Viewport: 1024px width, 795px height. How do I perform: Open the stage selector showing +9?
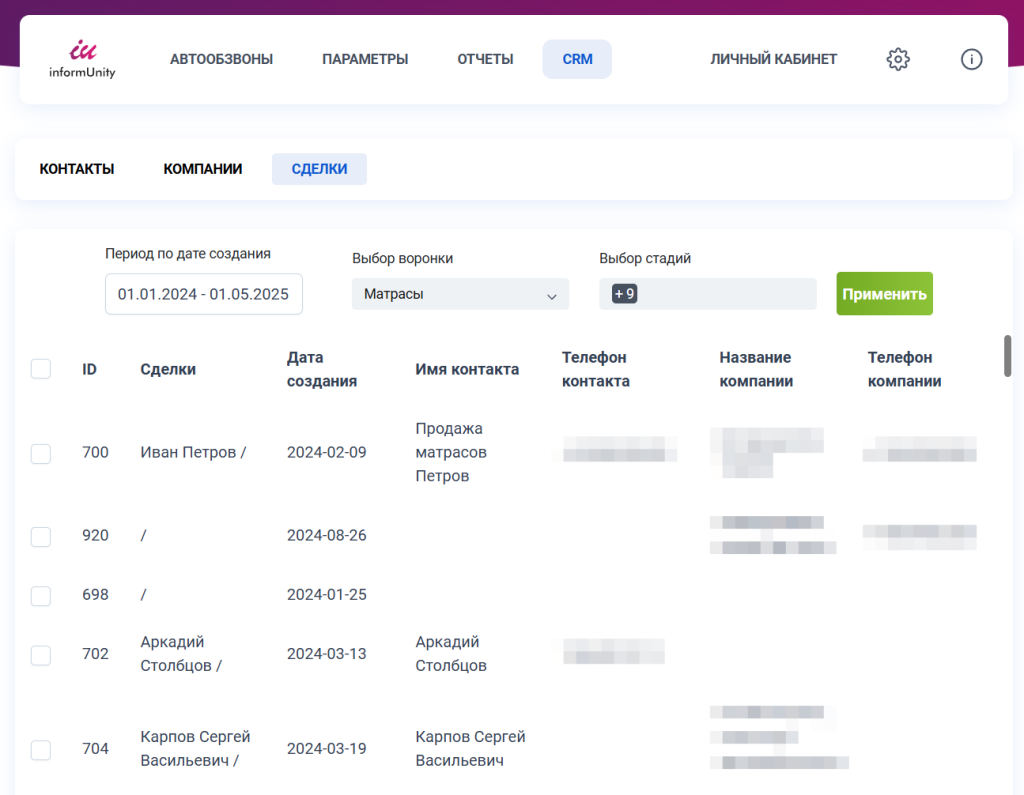pyautogui.click(x=708, y=294)
